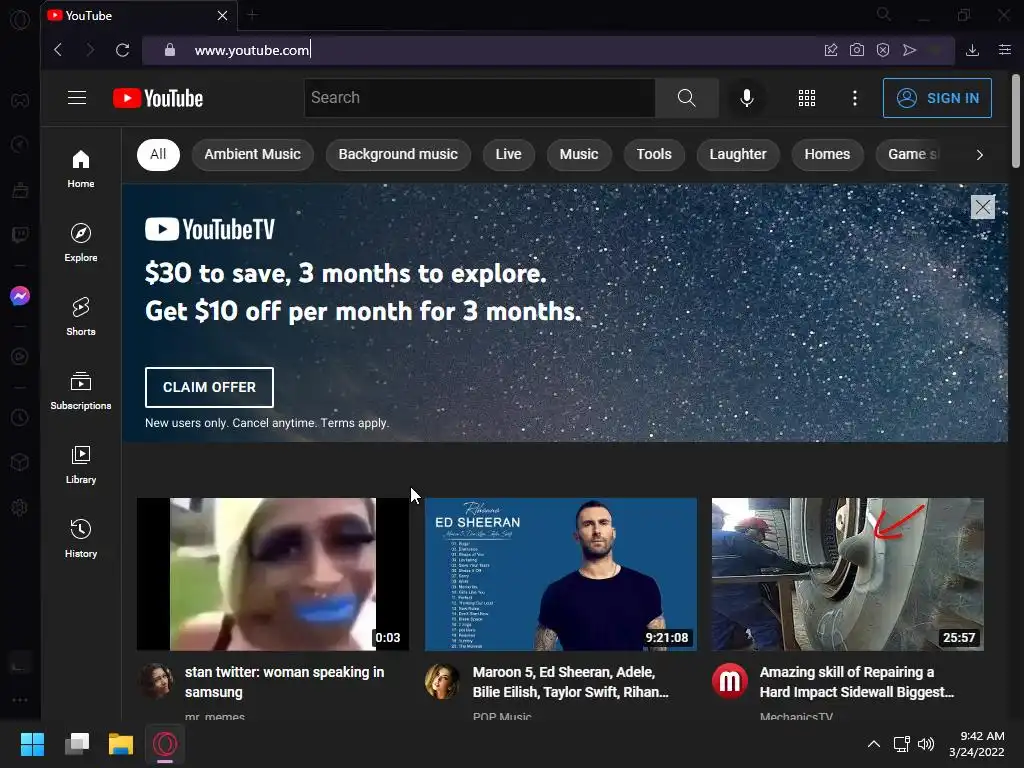This screenshot has height=768, width=1024.
Task: Open the browser downloads icon
Action: click(x=972, y=50)
